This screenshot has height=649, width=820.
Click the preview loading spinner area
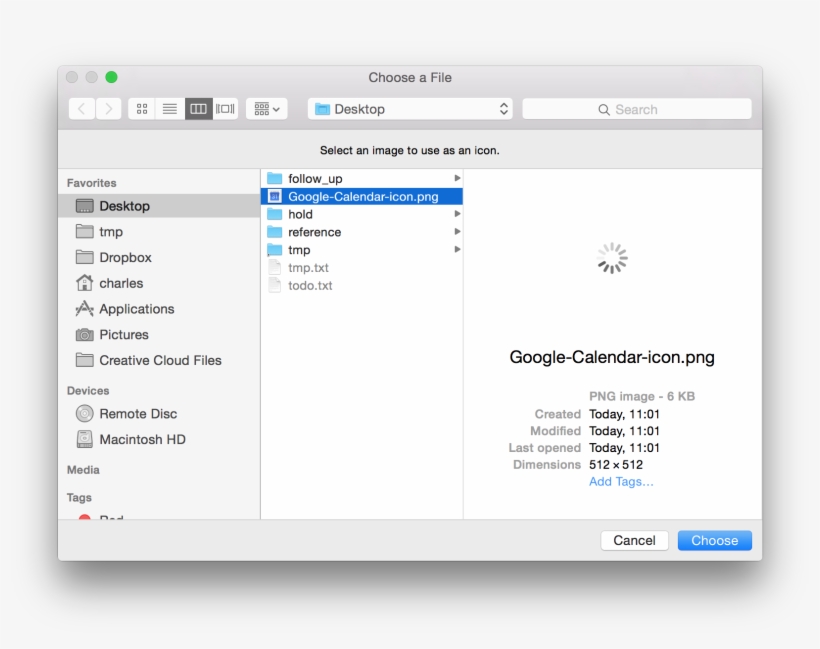pos(612,258)
